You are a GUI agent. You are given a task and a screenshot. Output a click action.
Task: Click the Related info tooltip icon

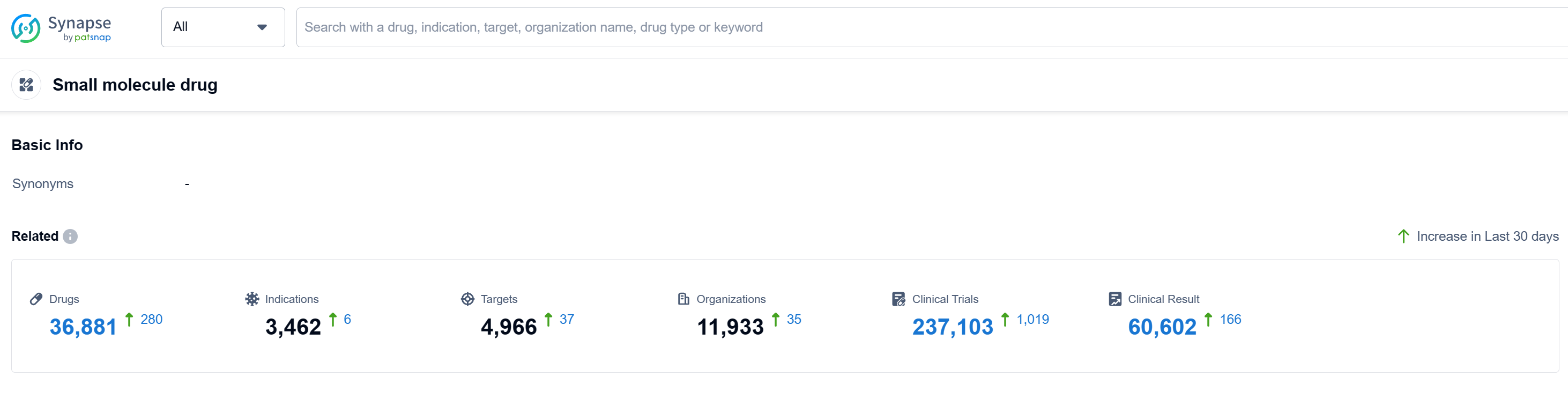tap(70, 236)
